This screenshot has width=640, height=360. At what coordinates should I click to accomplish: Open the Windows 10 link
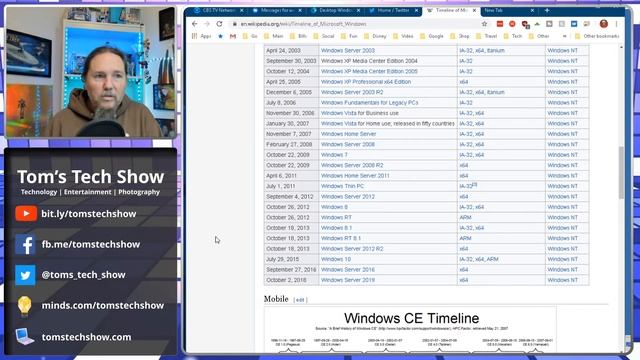pos(336,259)
